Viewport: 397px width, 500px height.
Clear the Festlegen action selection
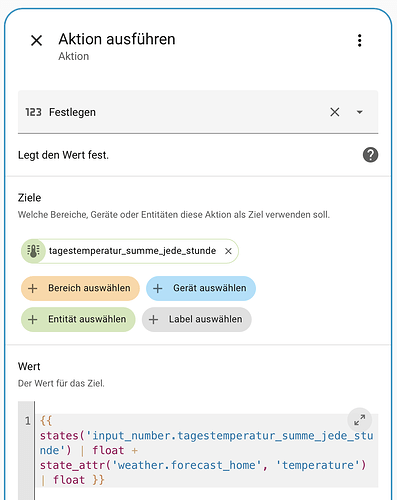click(335, 112)
